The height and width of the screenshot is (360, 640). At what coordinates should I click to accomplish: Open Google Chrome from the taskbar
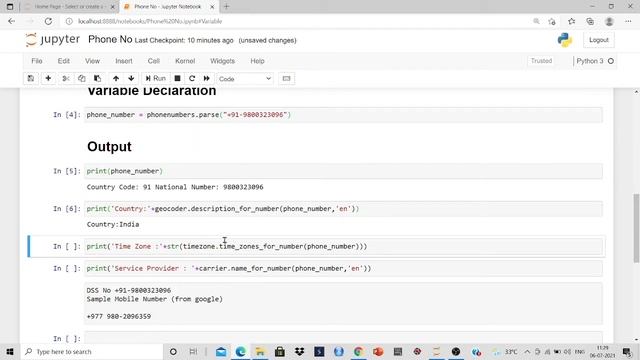point(358,351)
